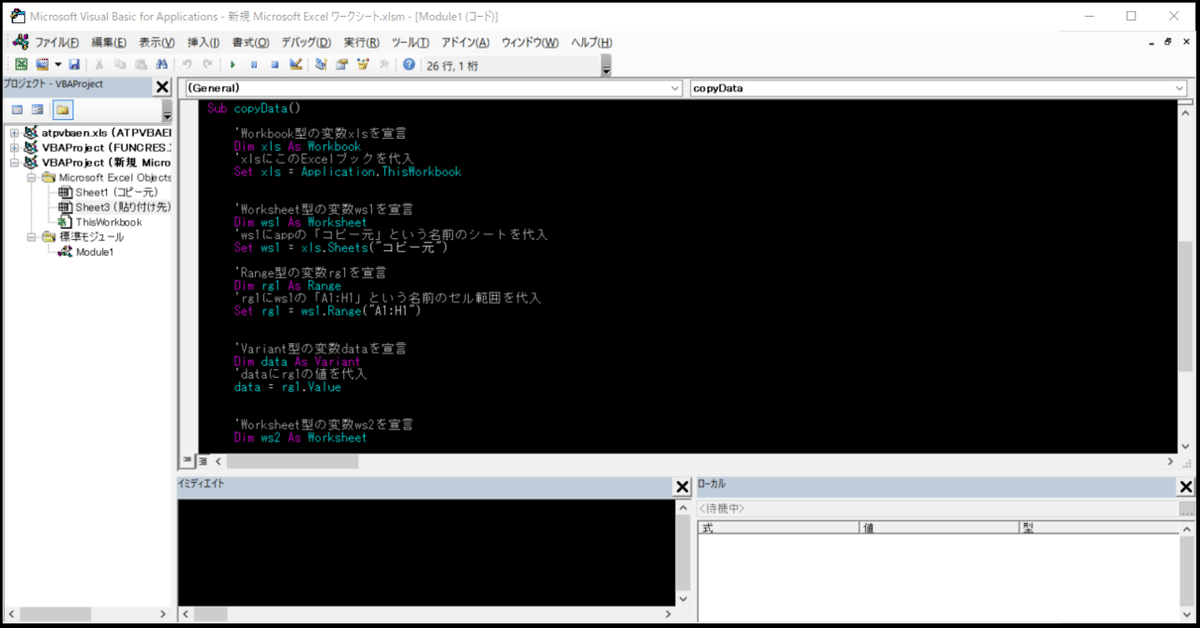Open the 挿入(I) menu

pos(203,42)
